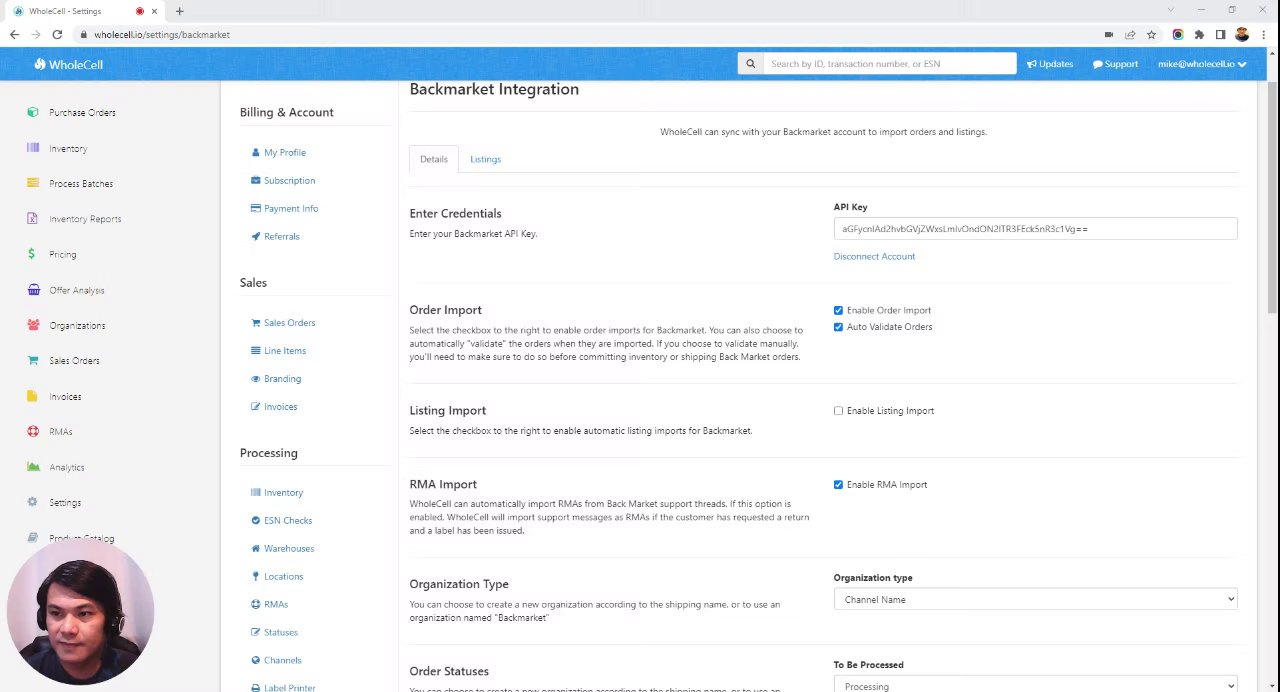Open new browser tab plus icon
Screen dimensions: 1280x692
[x=179, y=11]
